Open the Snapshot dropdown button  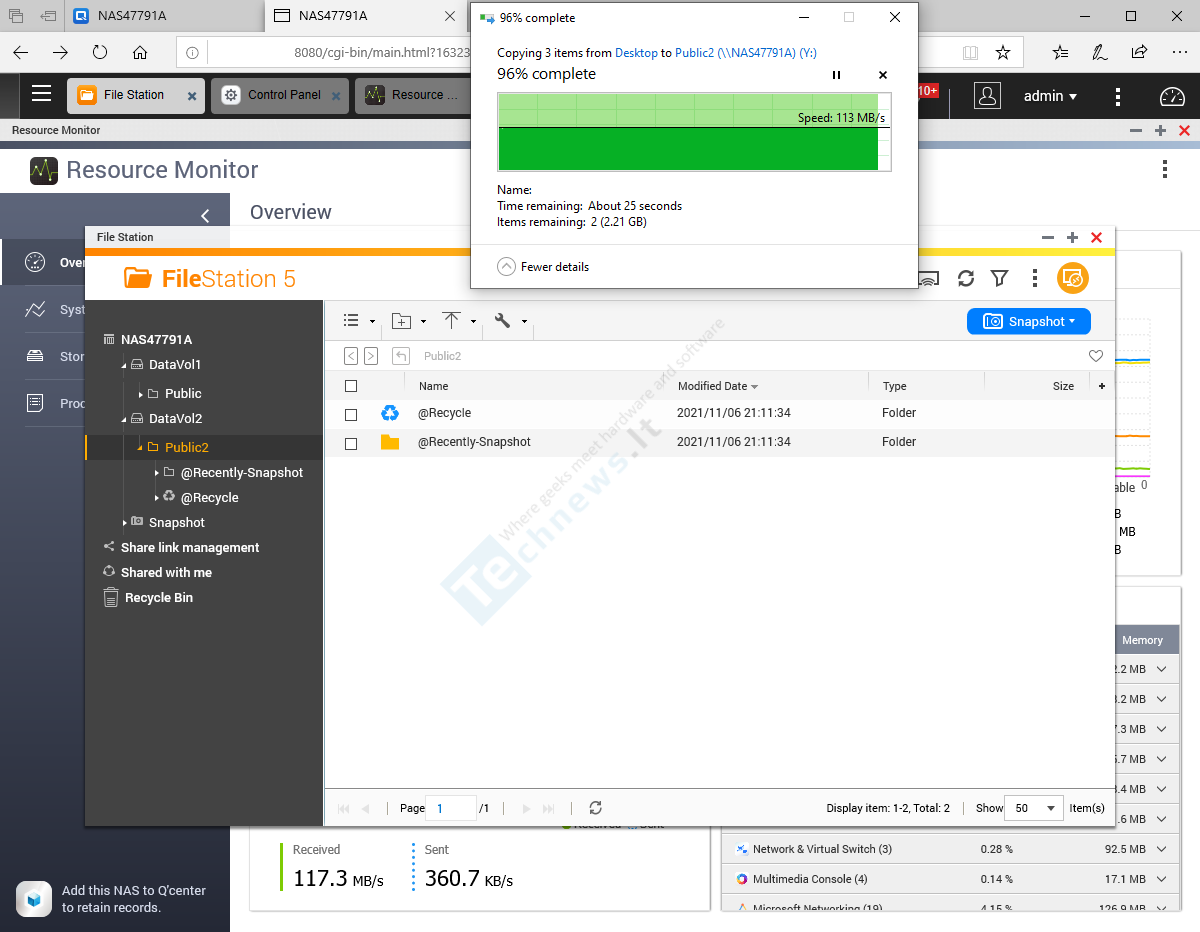tap(1029, 321)
